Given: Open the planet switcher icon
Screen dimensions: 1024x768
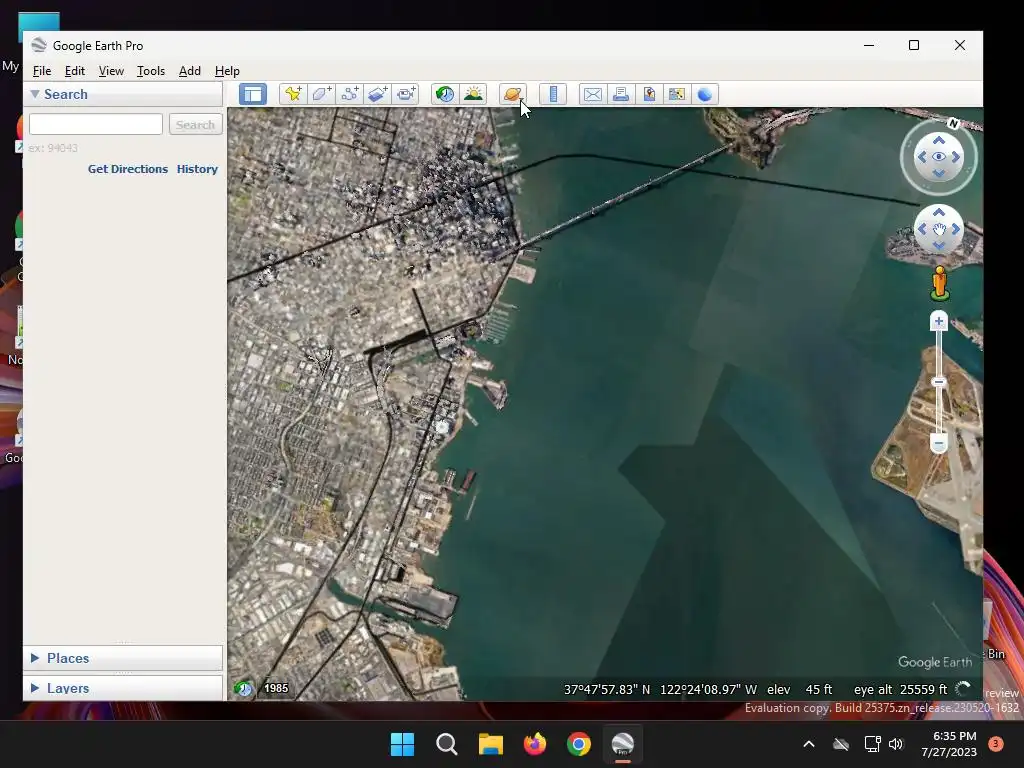Looking at the screenshot, I should (513, 94).
